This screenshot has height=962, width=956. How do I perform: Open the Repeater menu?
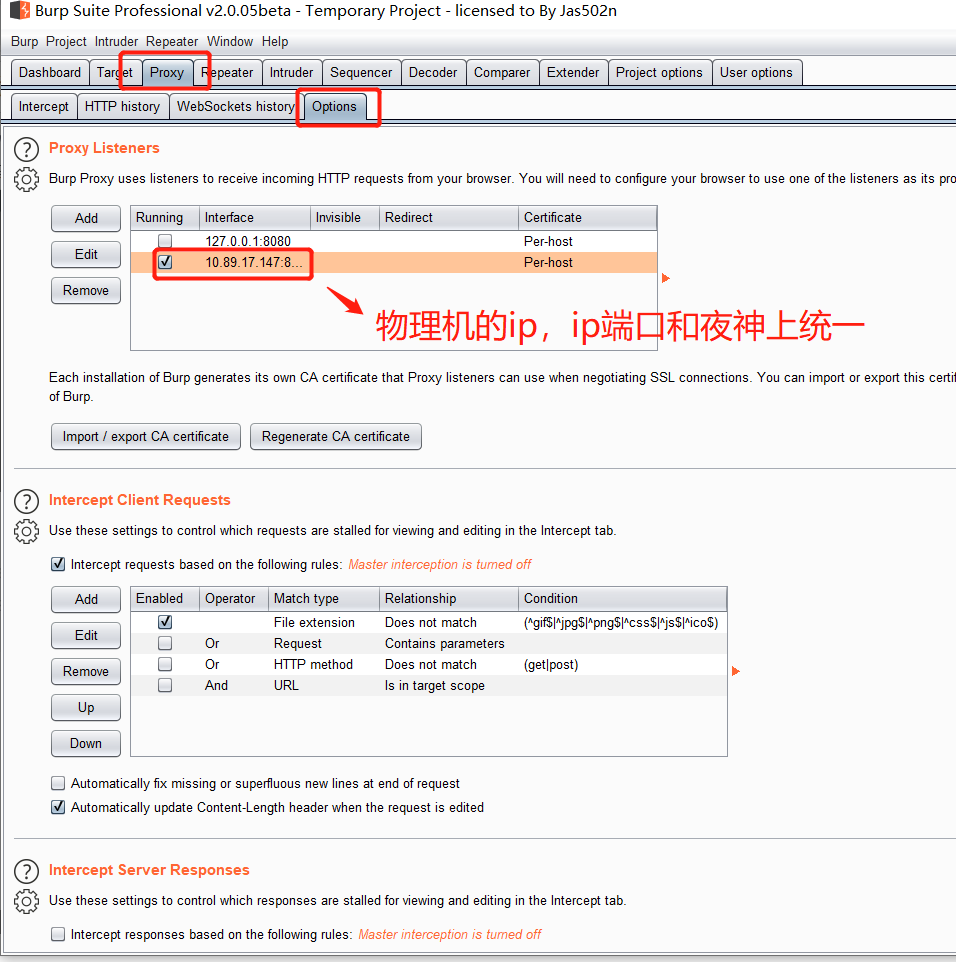[x=172, y=41]
